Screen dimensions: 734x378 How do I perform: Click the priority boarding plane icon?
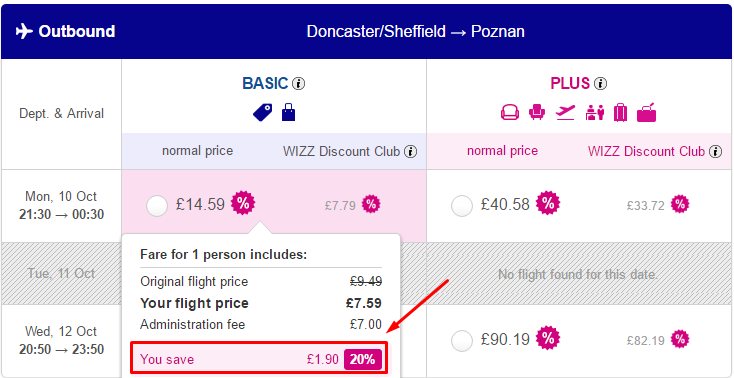pos(565,112)
